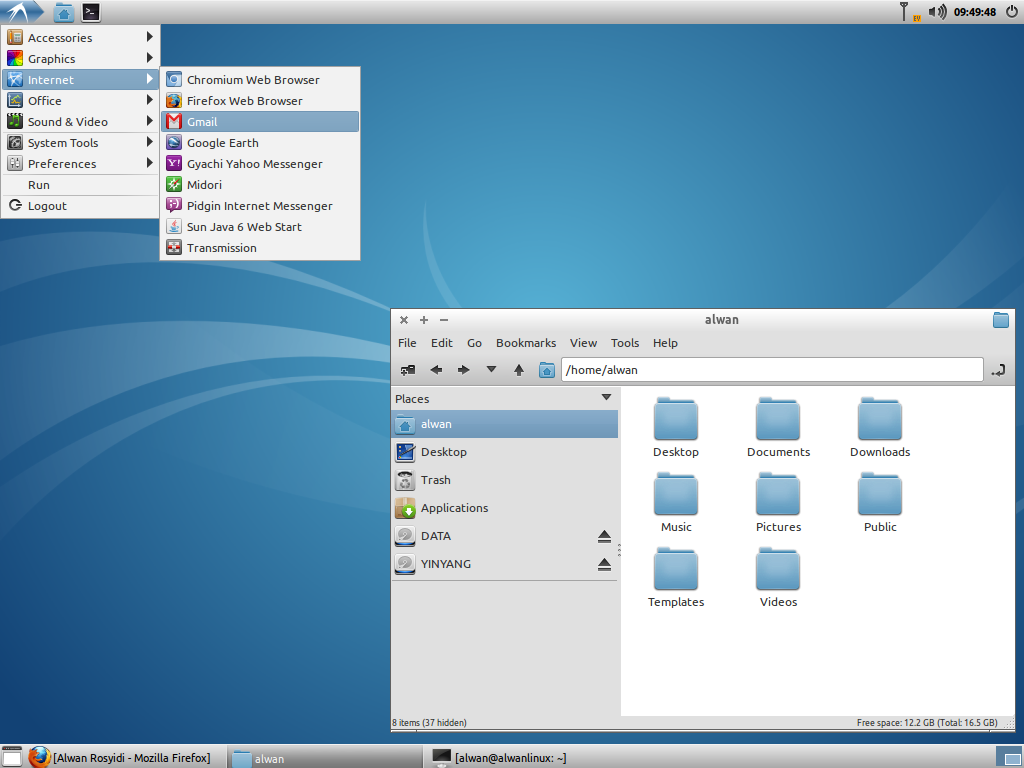The width and height of the screenshot is (1024, 768).
Task: Click the home folder toolbar icon
Action: (547, 370)
